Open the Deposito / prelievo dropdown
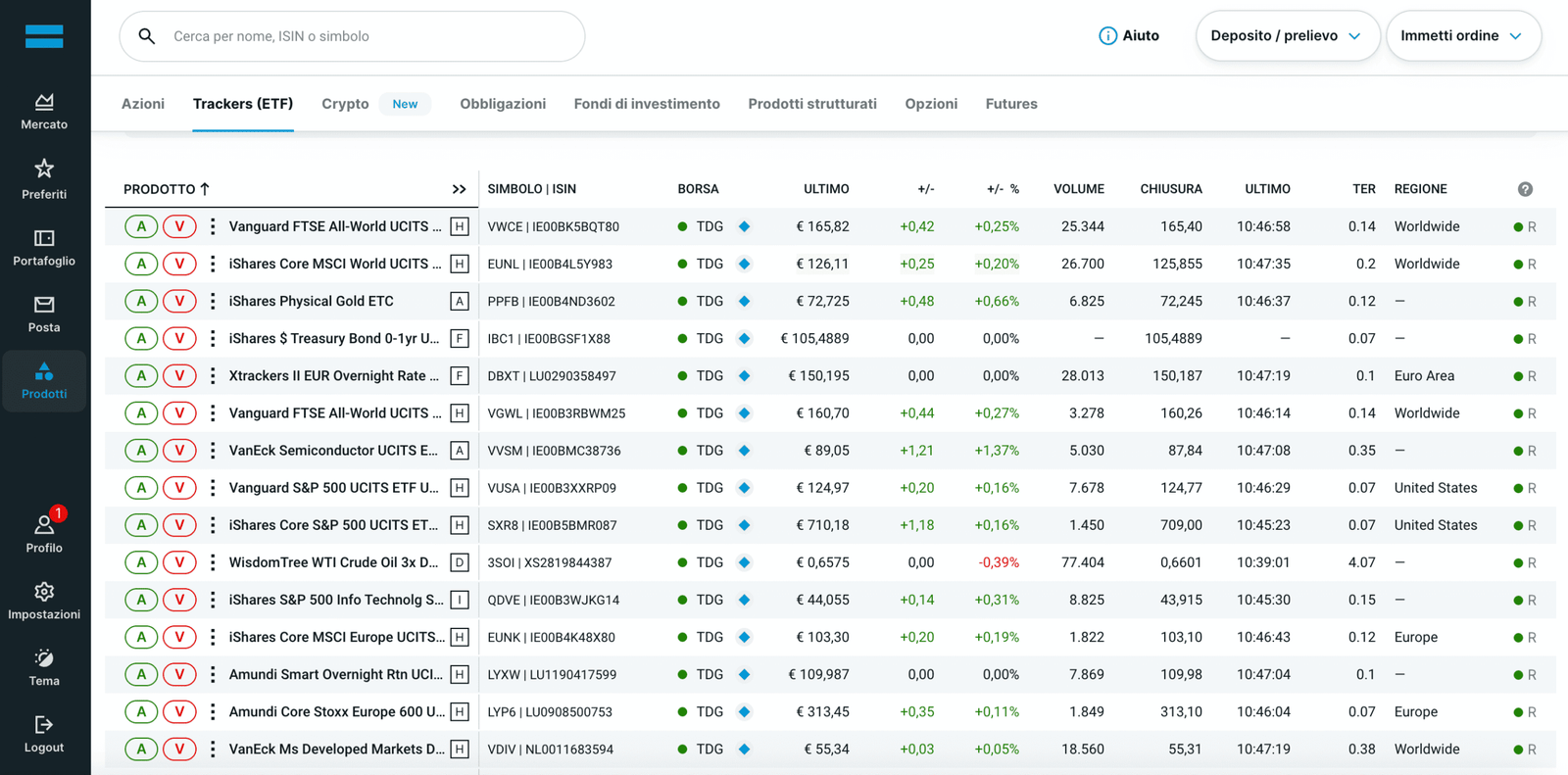This screenshot has height=775, width=1568. click(1288, 36)
